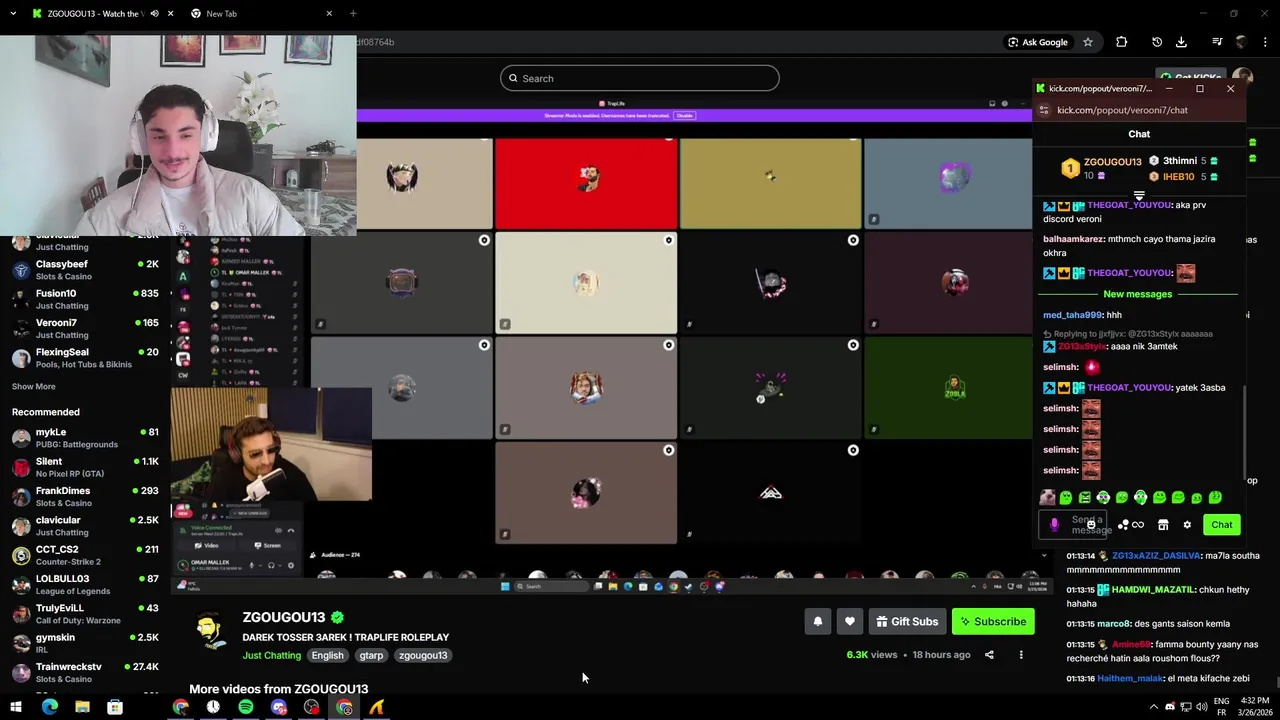1280x720 pixels.
Task: Open the tab search dropdown arrow
Action: pyautogui.click(x=13, y=14)
